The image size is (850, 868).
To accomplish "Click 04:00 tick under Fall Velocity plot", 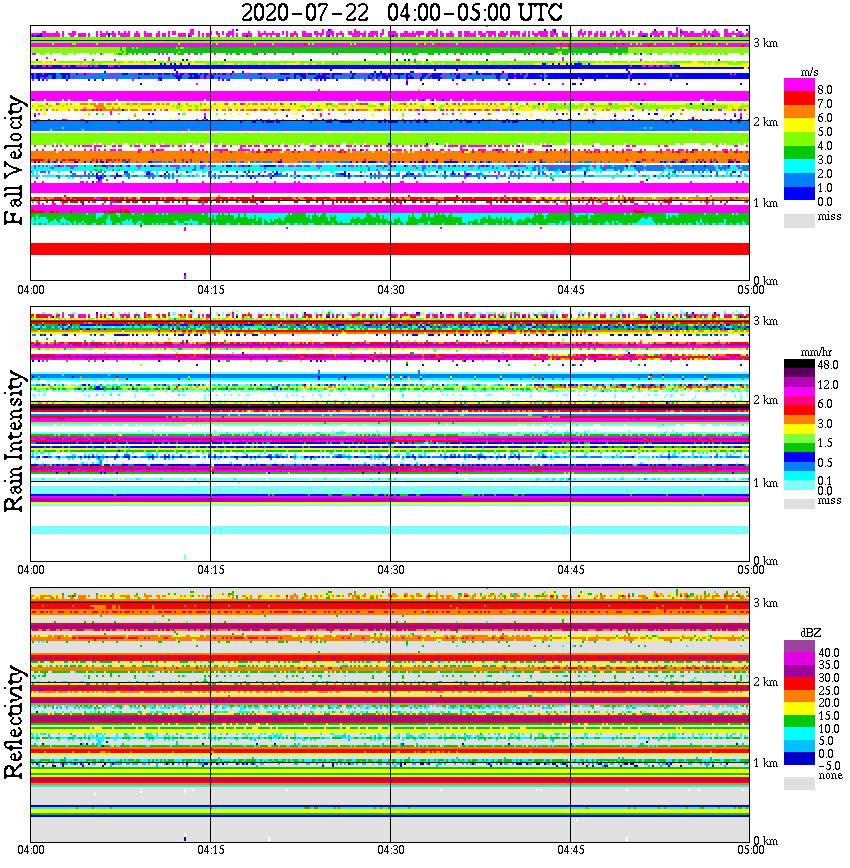I will tap(31, 290).
